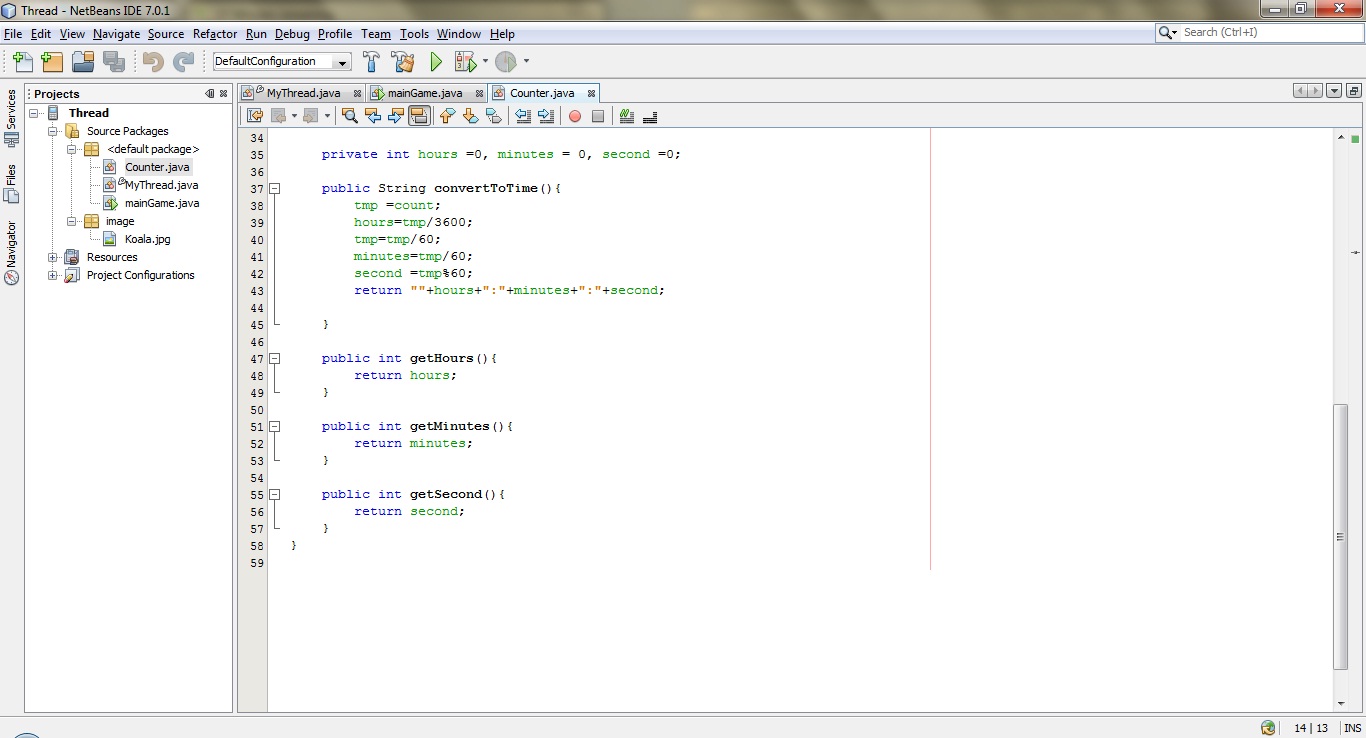Image resolution: width=1366 pixels, height=738 pixels.
Task: Clean and build project with broom icon
Action: (403, 62)
